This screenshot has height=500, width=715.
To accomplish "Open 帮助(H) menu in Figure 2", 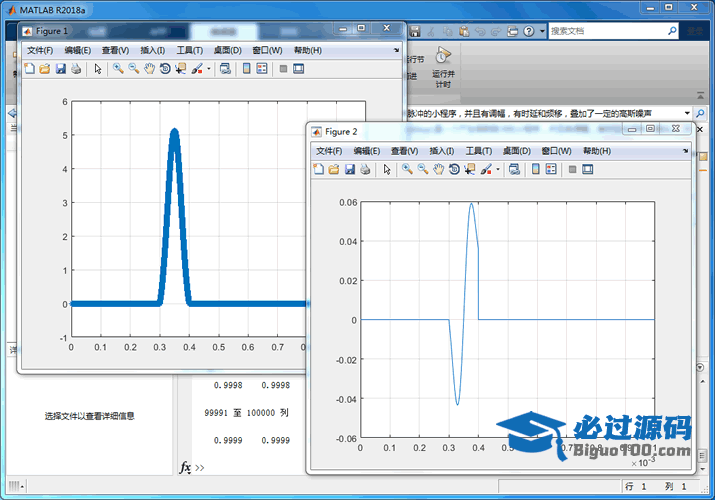I will click(x=597, y=151).
